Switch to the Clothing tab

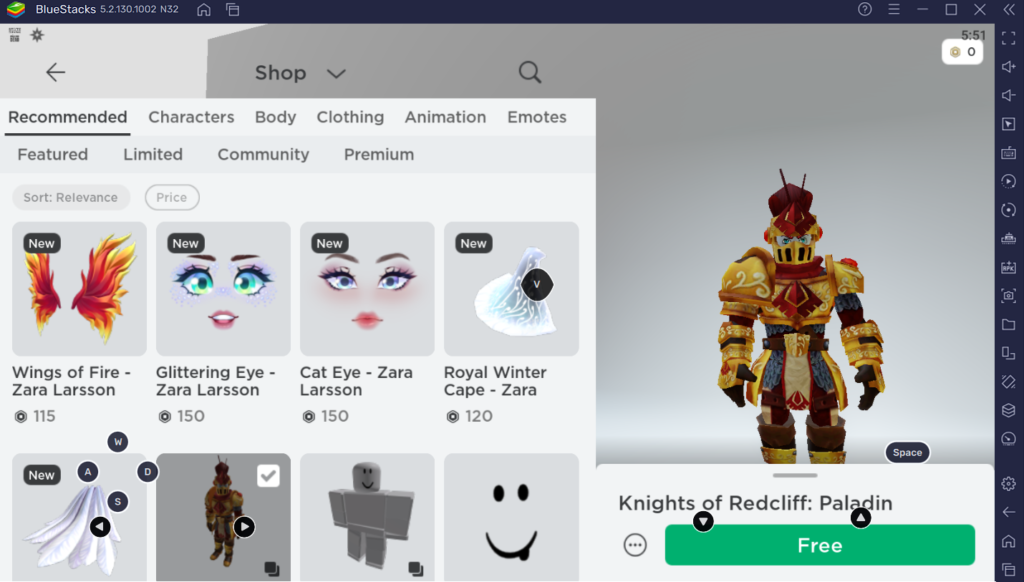[x=350, y=117]
